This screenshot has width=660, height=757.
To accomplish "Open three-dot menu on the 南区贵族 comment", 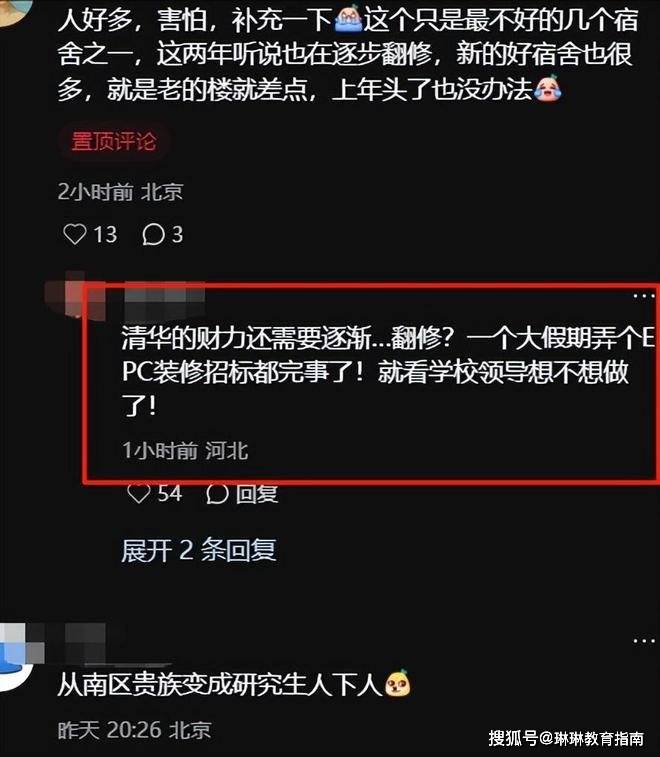I will (x=644, y=641).
